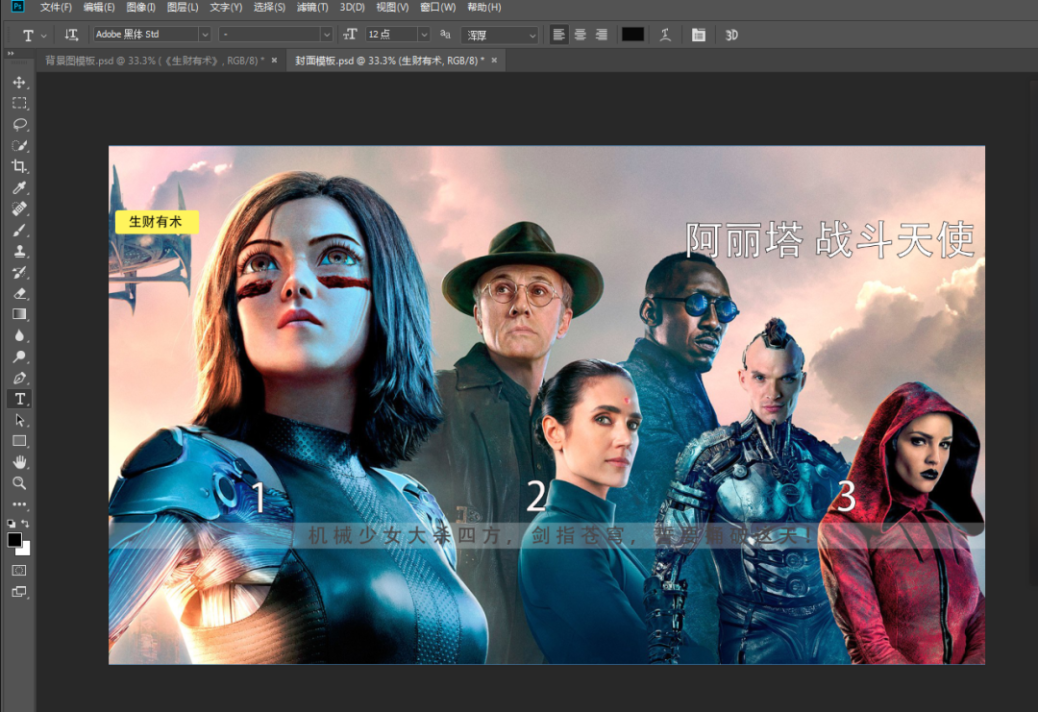Open the 文件(F) menu

(x=56, y=7)
